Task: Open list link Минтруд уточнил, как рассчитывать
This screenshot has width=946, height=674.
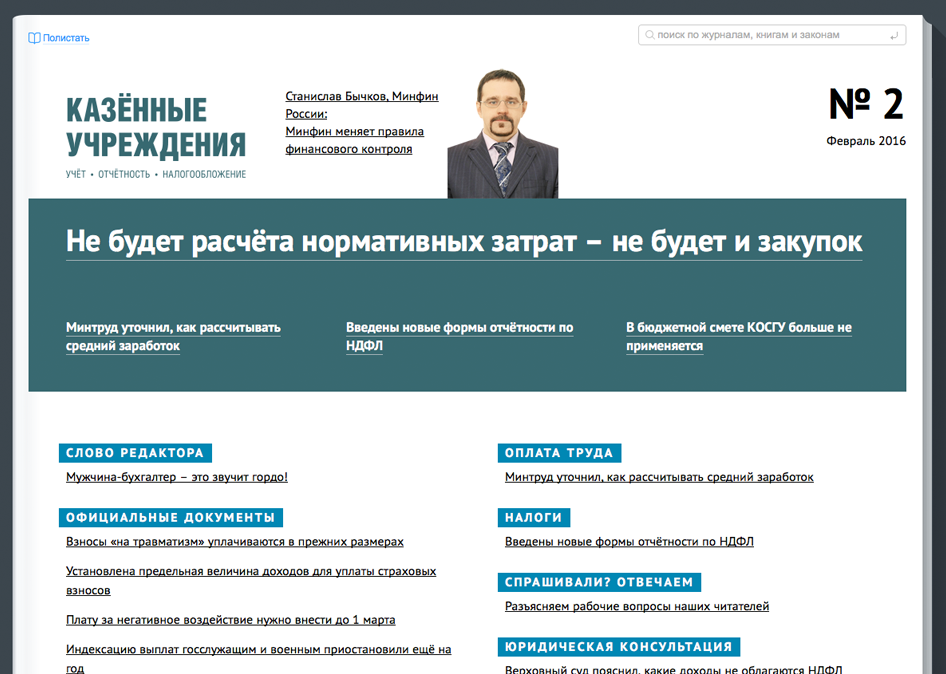Action: pyautogui.click(x=659, y=477)
